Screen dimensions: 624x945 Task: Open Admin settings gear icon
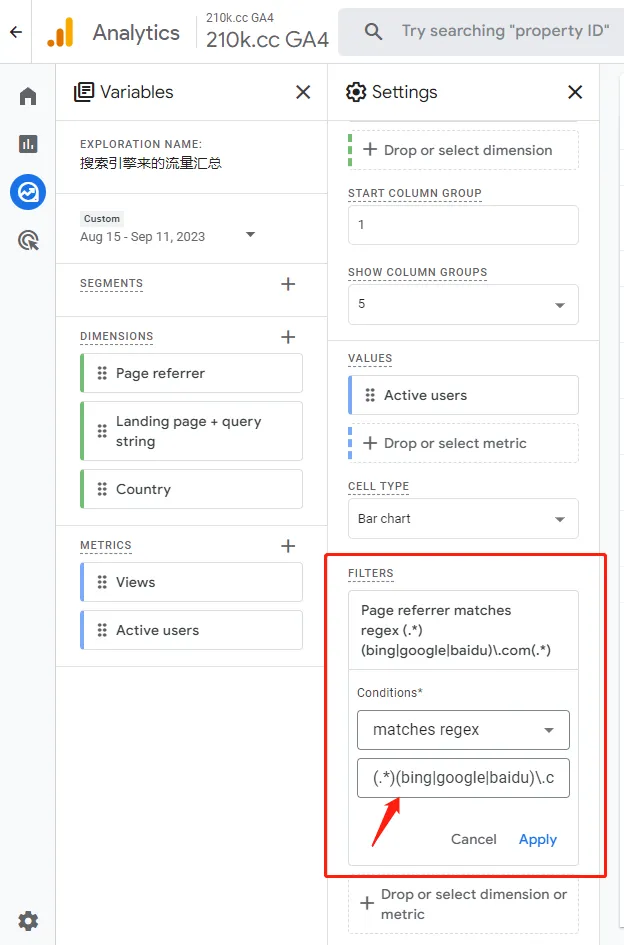tap(28, 920)
